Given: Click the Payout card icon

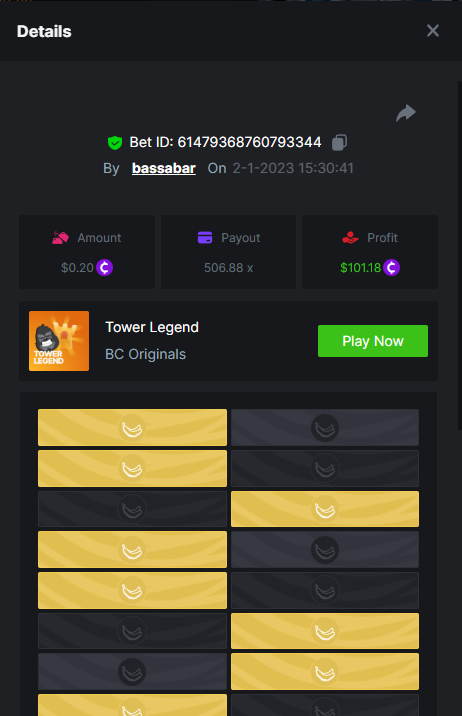Looking at the screenshot, I should coord(205,238).
